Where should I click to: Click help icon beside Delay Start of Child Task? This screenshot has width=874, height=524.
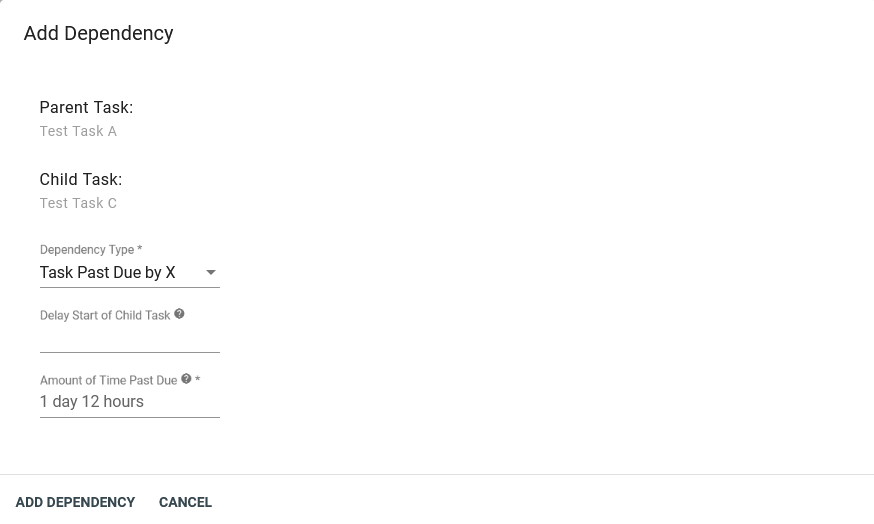[x=179, y=314]
